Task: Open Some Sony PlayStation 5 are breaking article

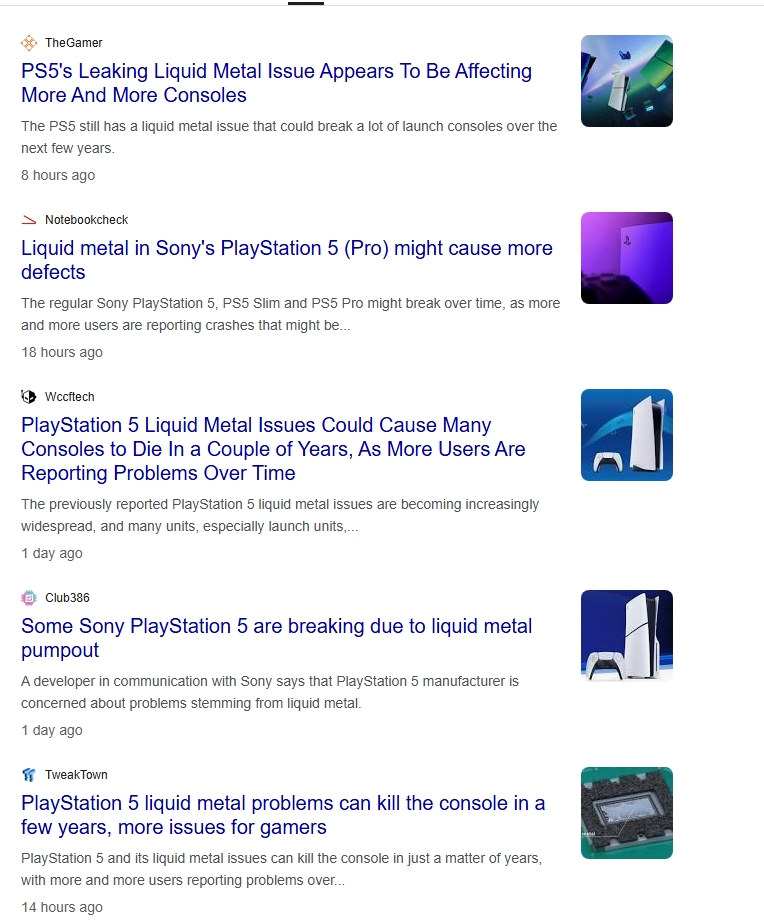Action: [276, 638]
